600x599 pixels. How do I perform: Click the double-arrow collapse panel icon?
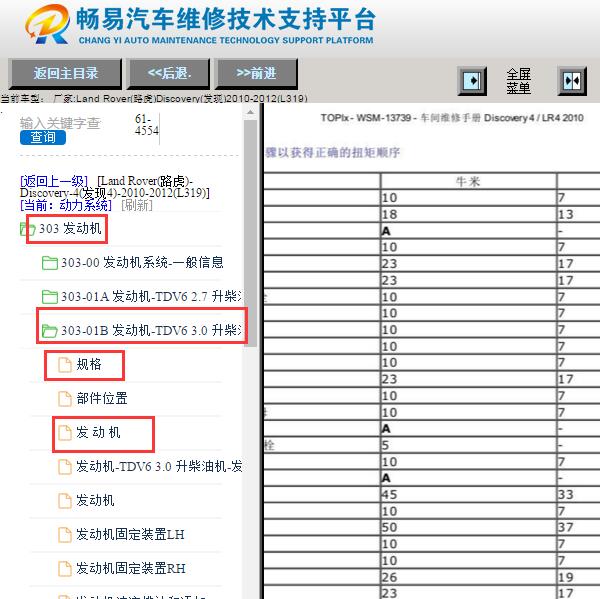point(572,81)
